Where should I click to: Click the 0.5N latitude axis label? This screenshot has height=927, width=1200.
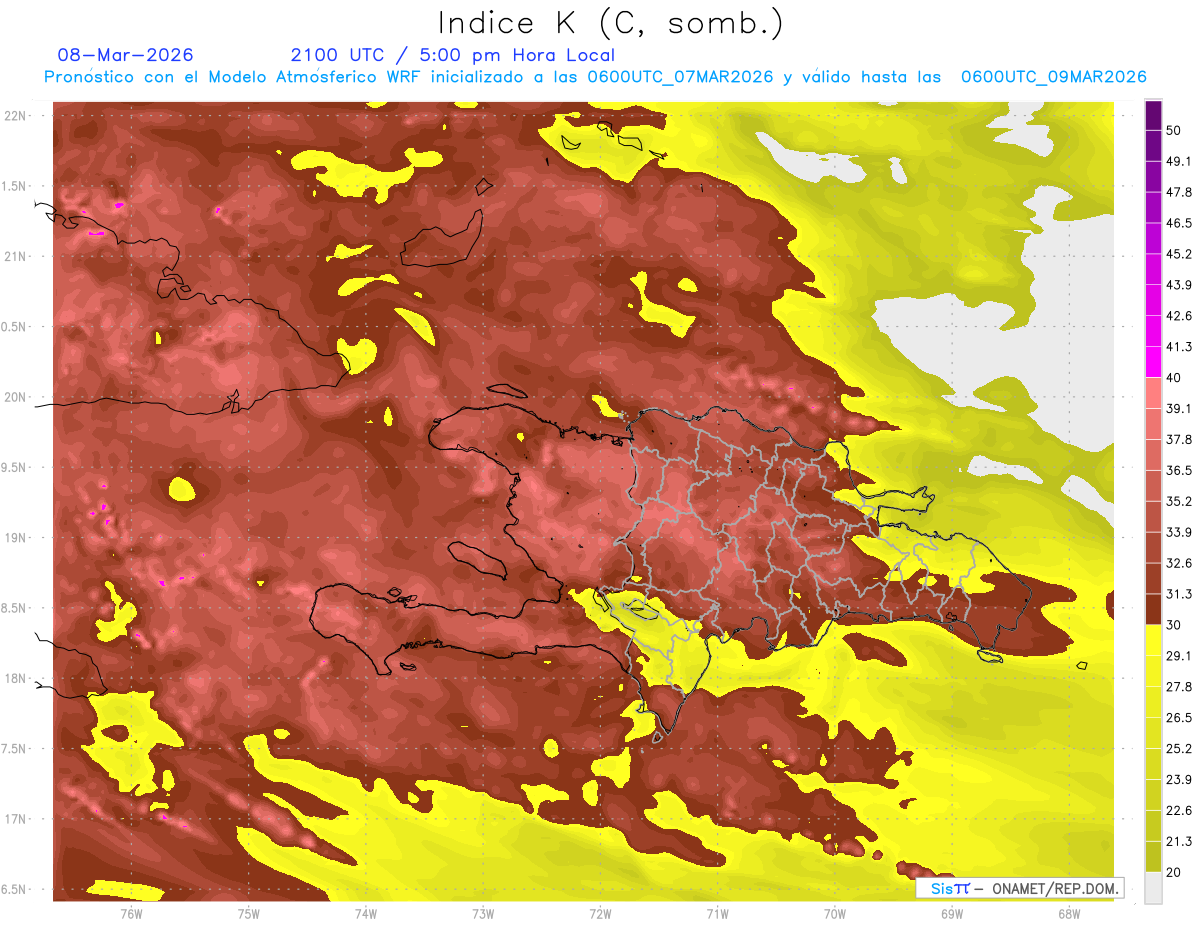15,327
